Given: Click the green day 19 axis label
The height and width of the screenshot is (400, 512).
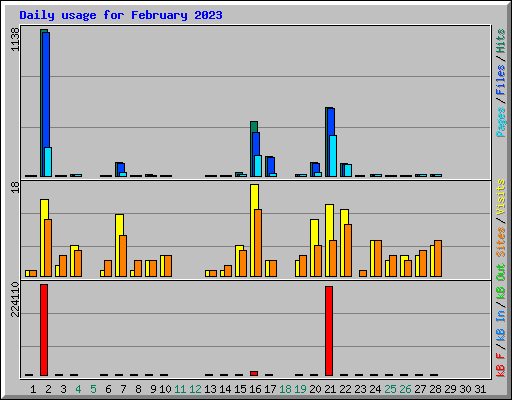Looking at the screenshot, I should pos(300,389).
